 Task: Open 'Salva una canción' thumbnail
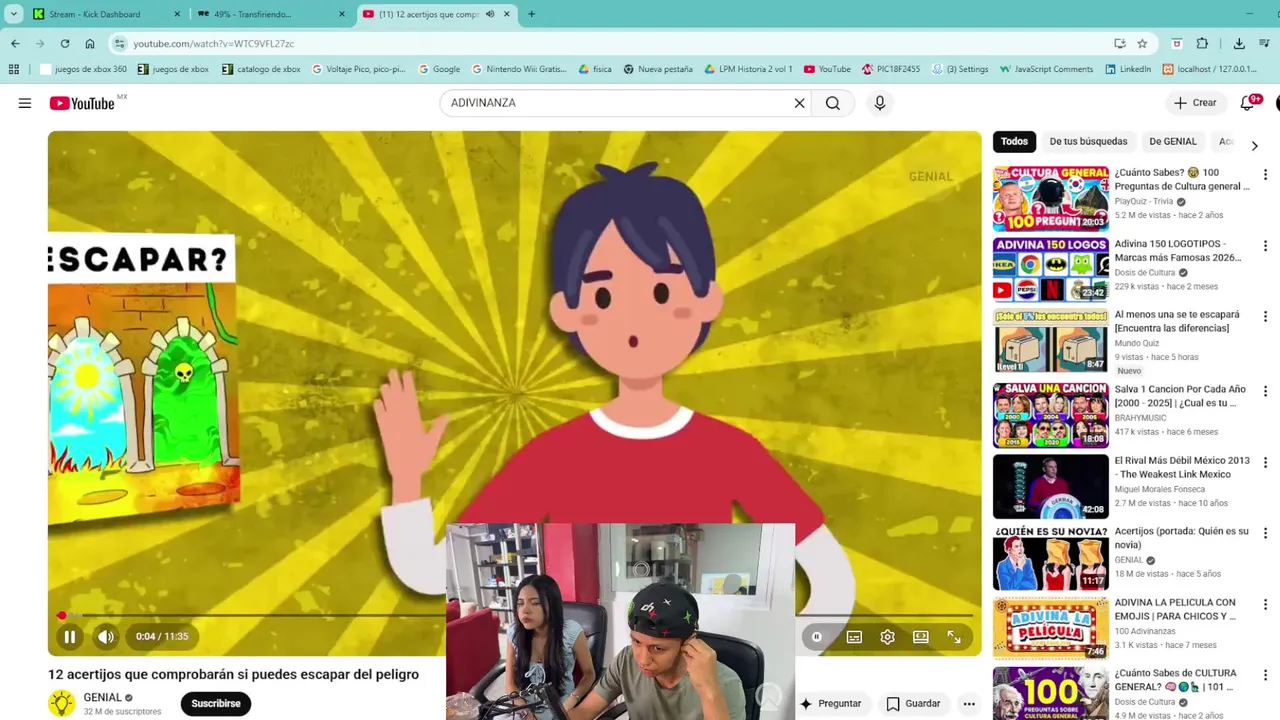tap(1051, 415)
